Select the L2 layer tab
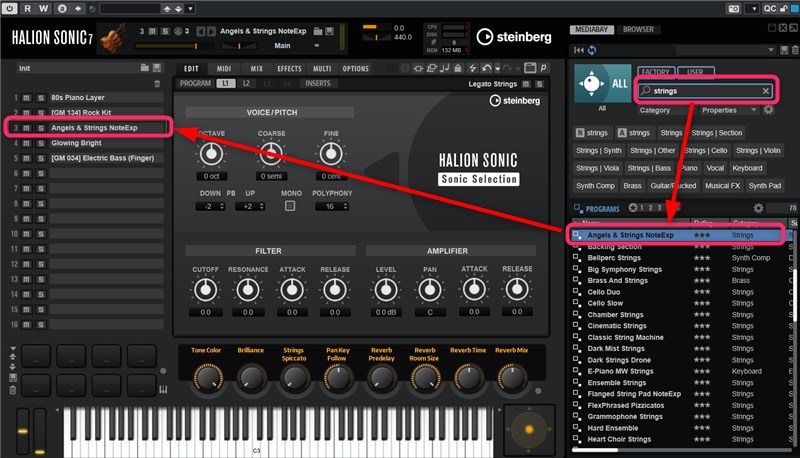This screenshot has width=800, height=458. coord(246,83)
